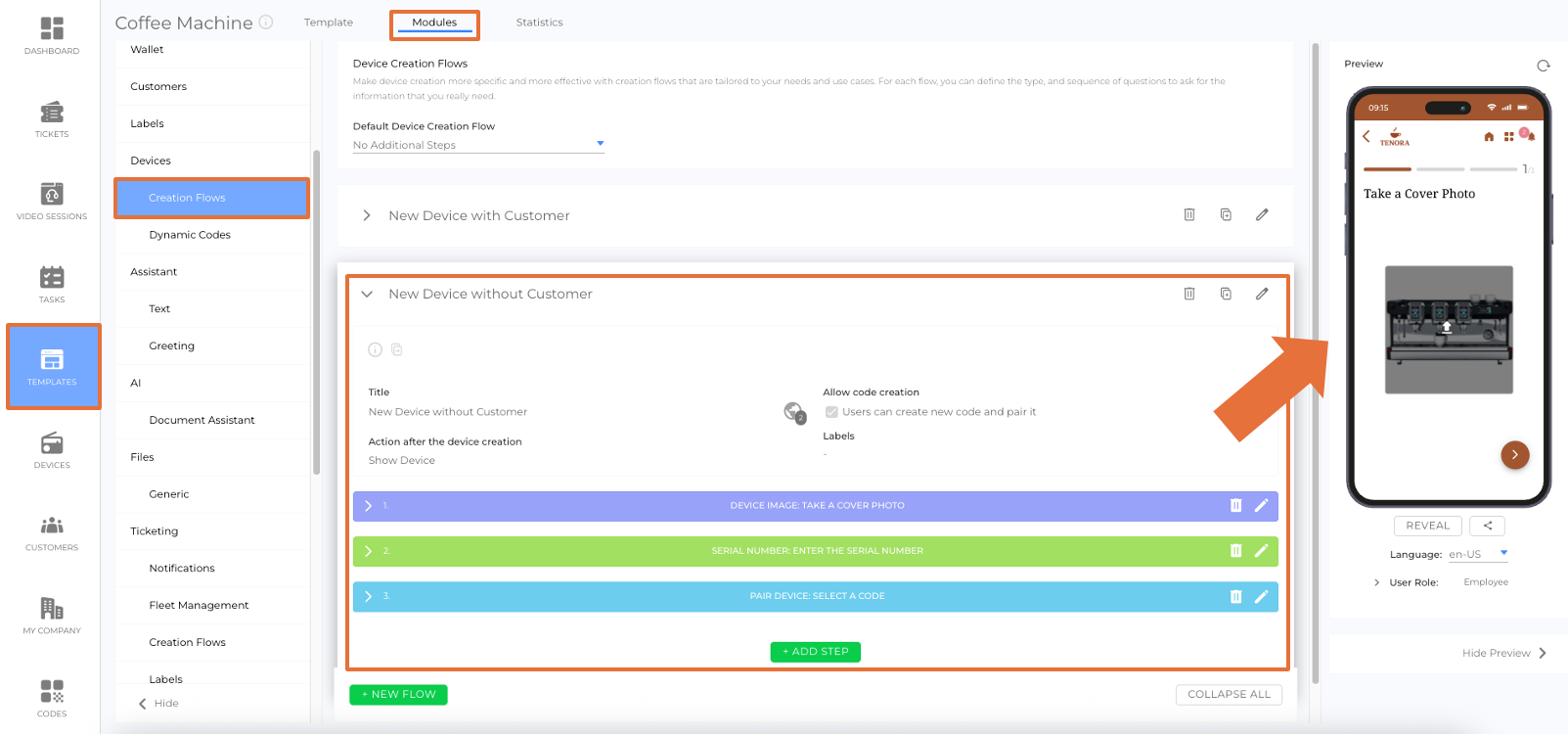Click the + ADD STEP button
Image resolution: width=1568 pixels, height=735 pixels.
tap(815, 652)
